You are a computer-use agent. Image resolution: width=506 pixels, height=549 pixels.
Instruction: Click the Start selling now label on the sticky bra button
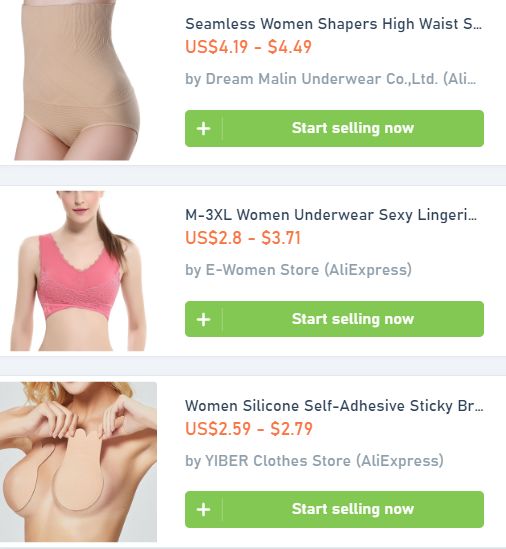[x=353, y=509]
